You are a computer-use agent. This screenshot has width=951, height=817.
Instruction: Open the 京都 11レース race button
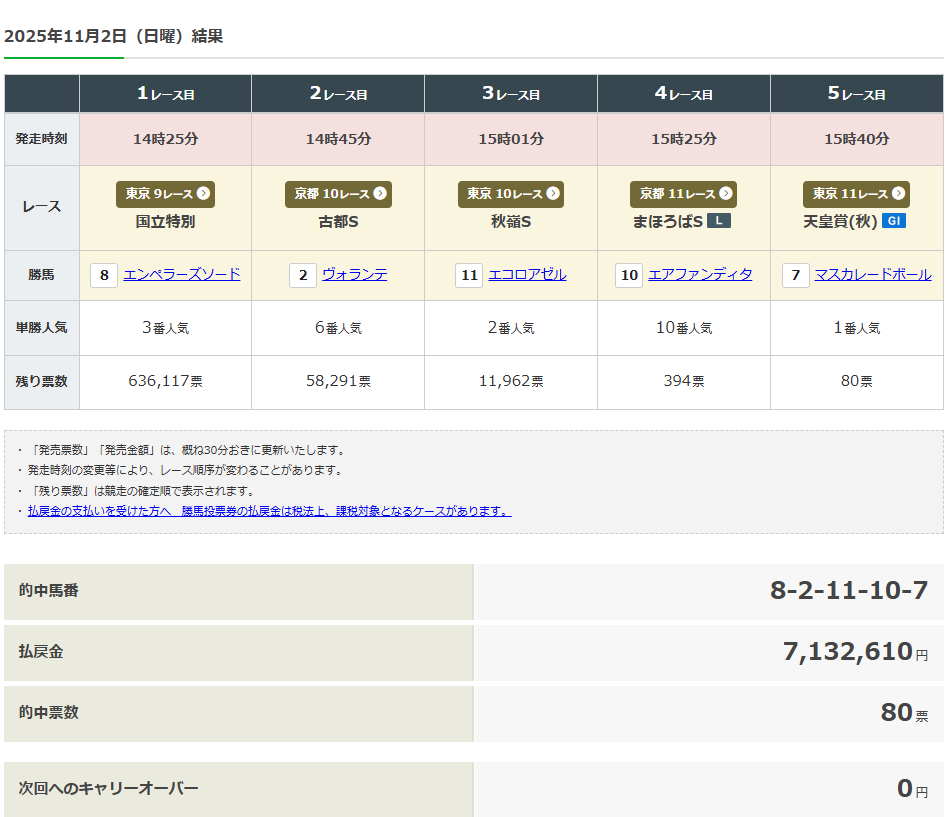(684, 194)
